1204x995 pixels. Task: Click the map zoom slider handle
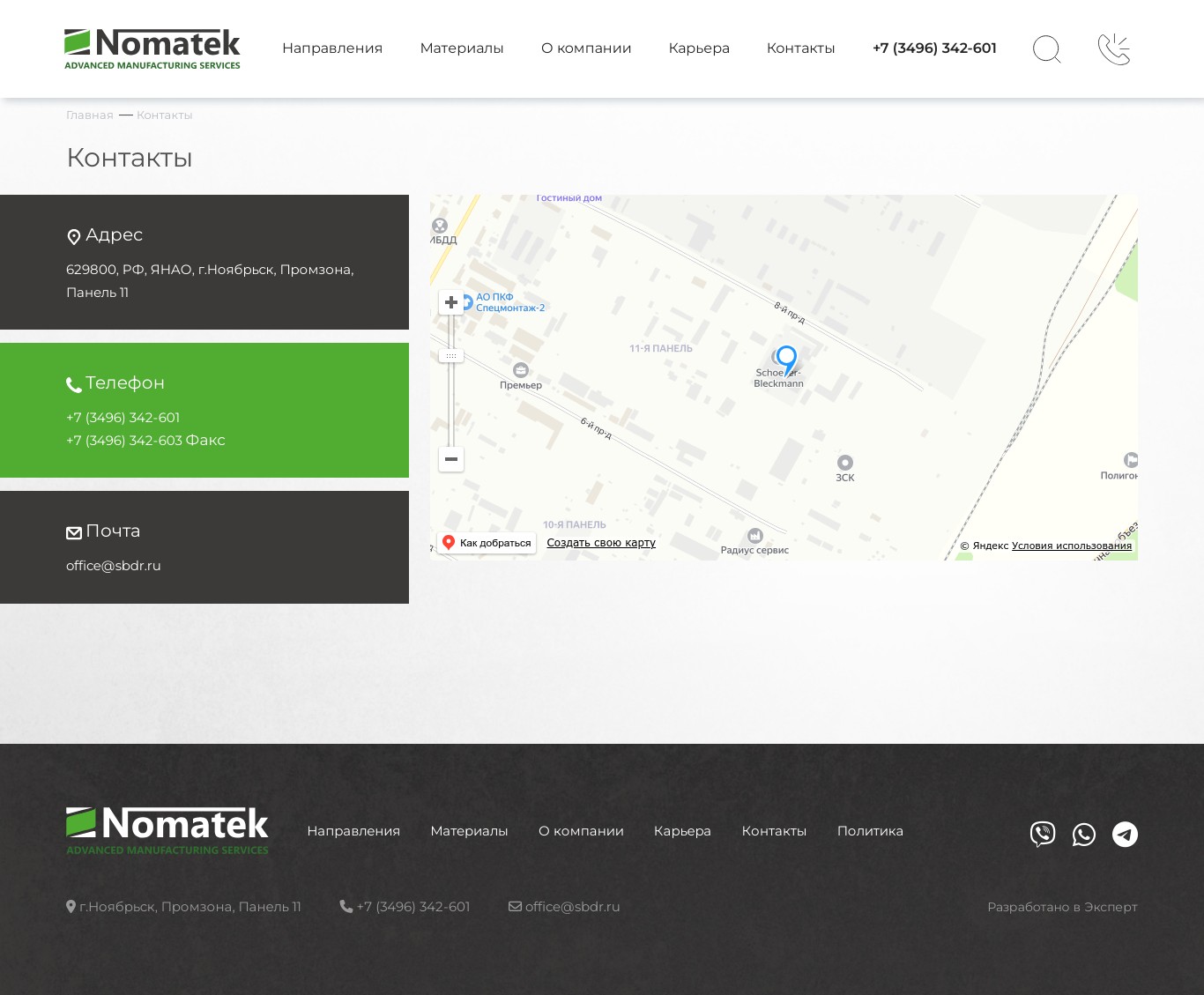[x=451, y=356]
